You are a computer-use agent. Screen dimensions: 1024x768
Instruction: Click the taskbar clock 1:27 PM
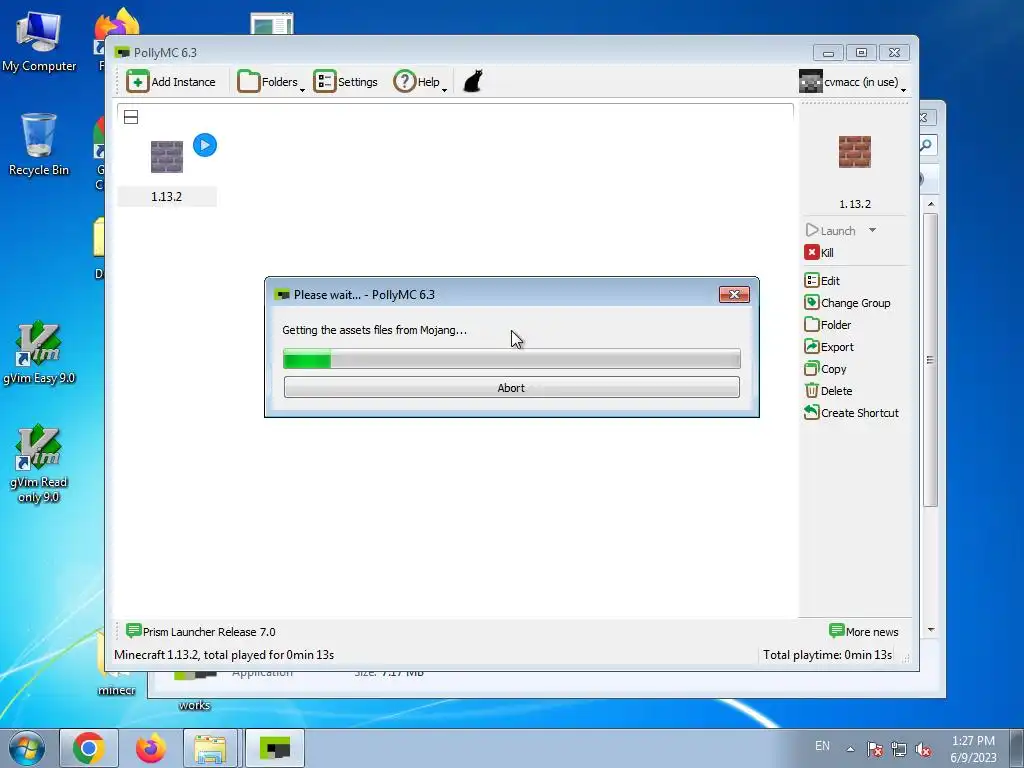click(x=973, y=749)
